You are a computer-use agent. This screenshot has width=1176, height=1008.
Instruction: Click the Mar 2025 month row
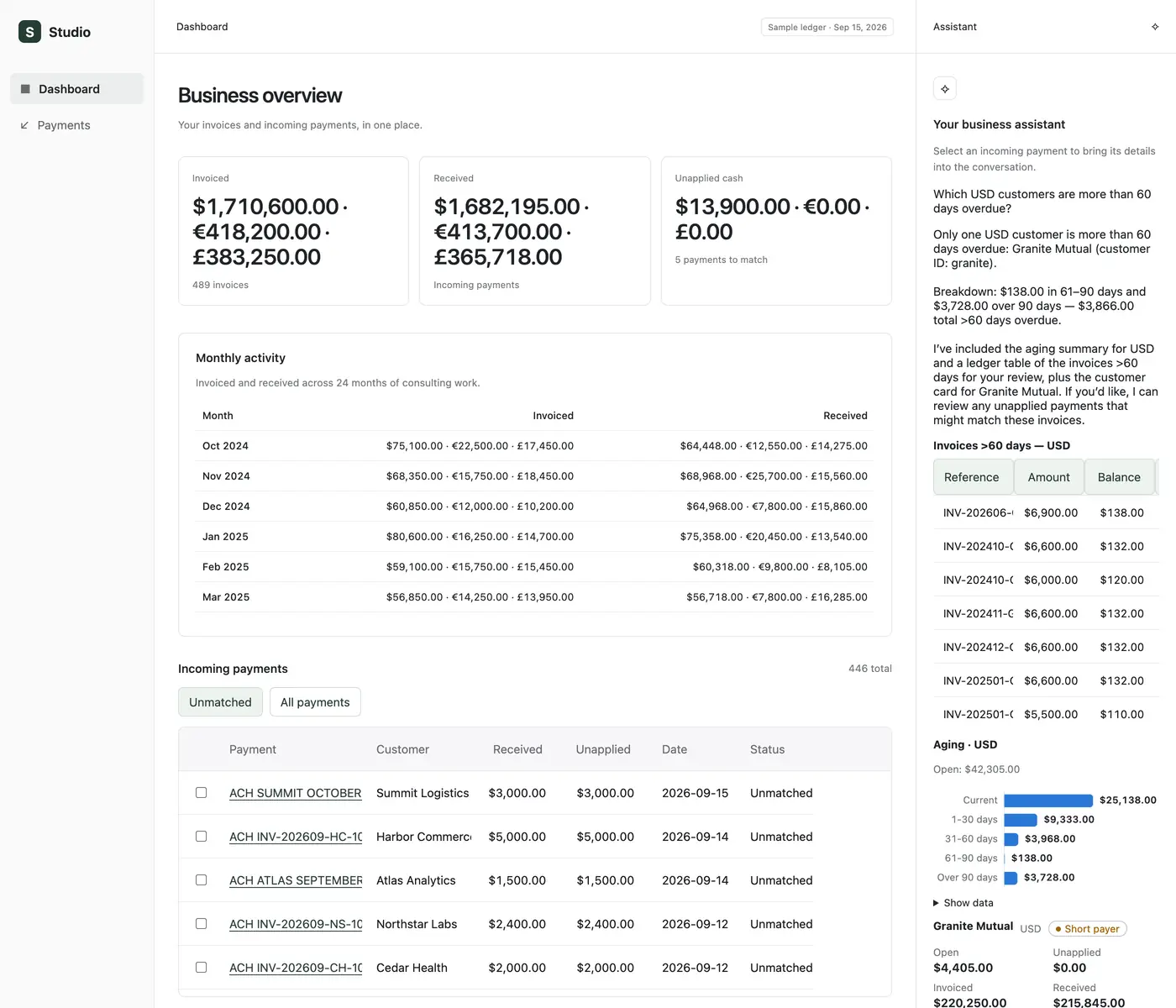tap(534, 597)
